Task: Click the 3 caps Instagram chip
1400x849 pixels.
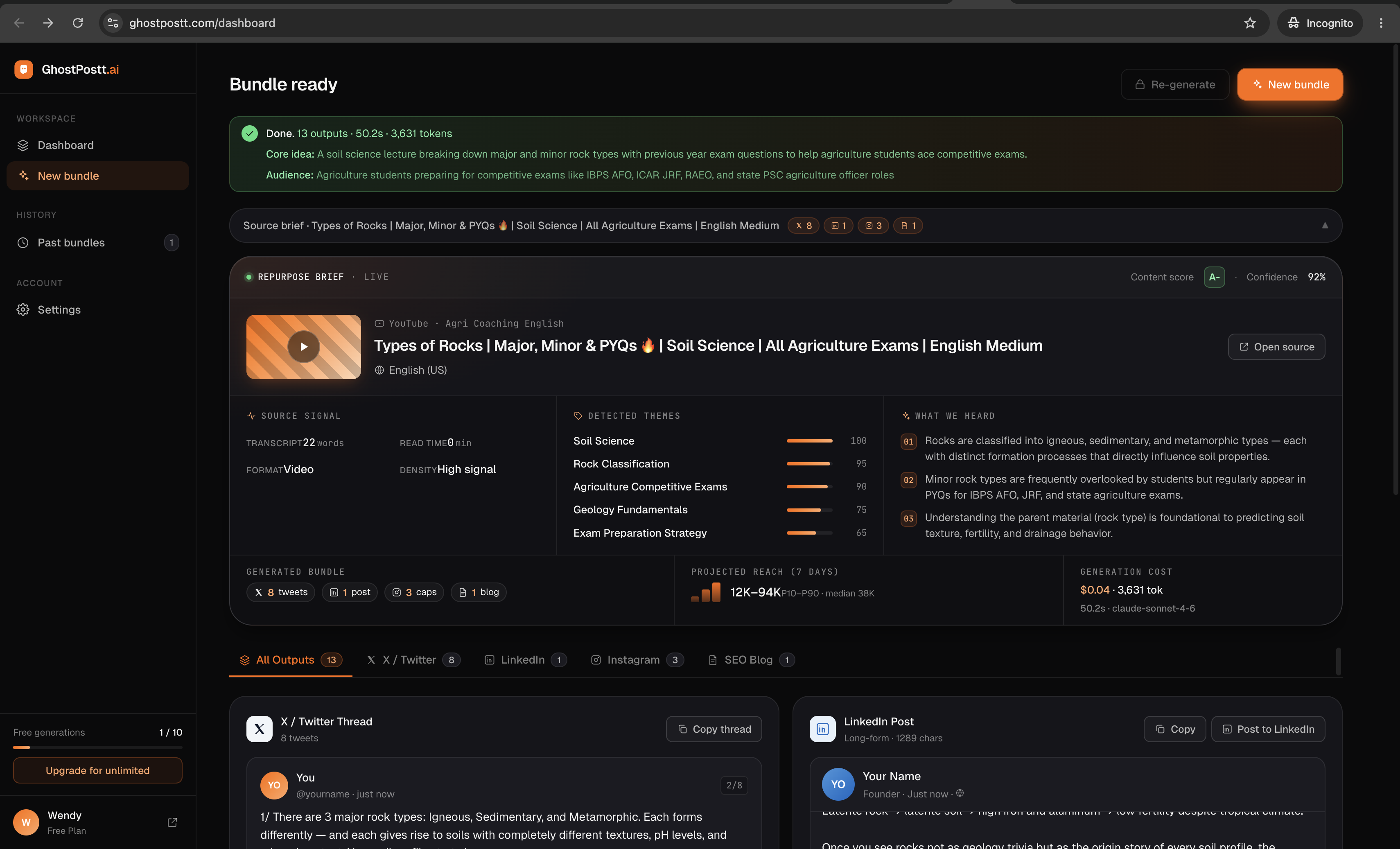Action: (414, 592)
